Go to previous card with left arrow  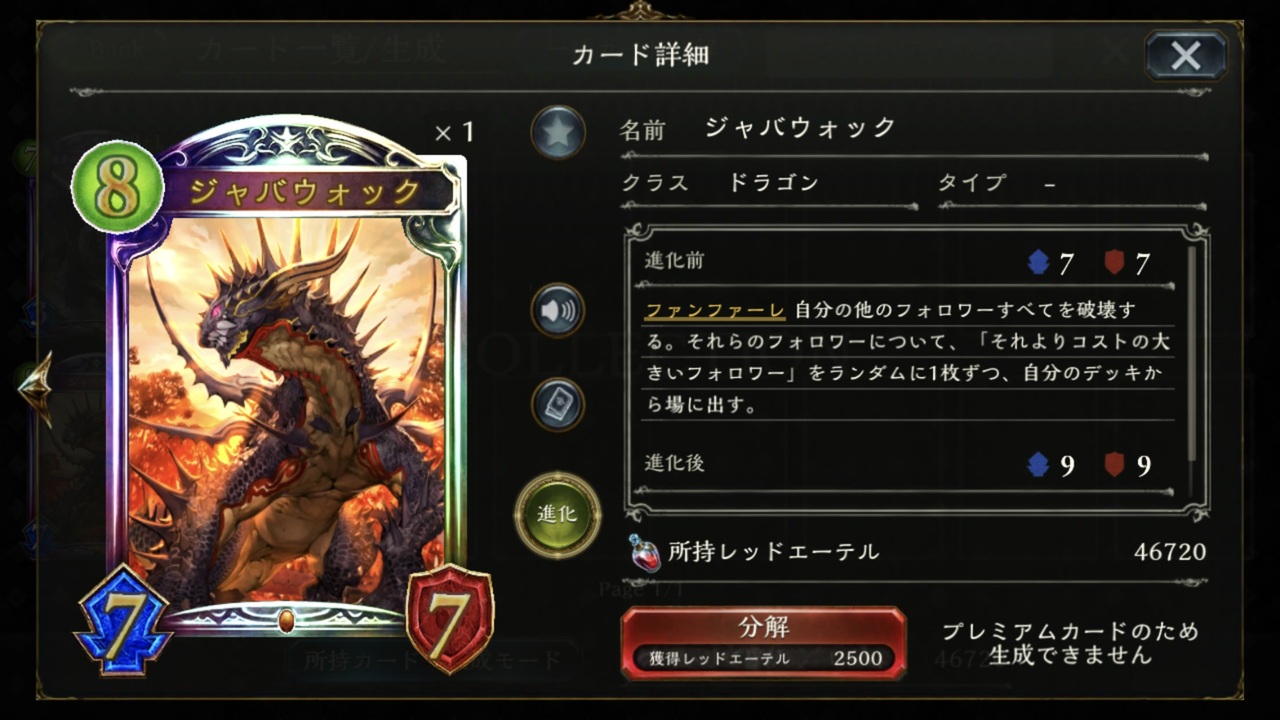pyautogui.click(x=36, y=388)
